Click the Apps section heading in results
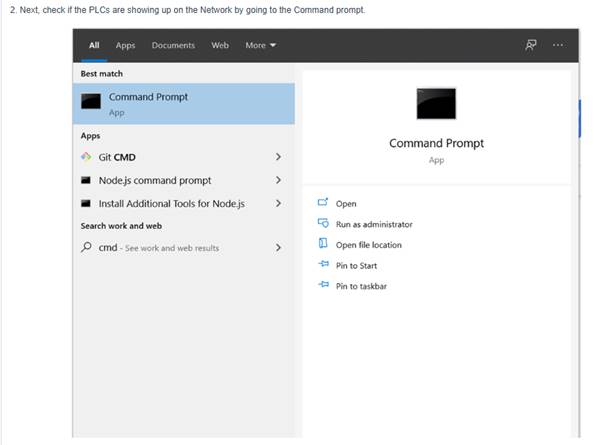This screenshot has width=605, height=445. pos(90,136)
